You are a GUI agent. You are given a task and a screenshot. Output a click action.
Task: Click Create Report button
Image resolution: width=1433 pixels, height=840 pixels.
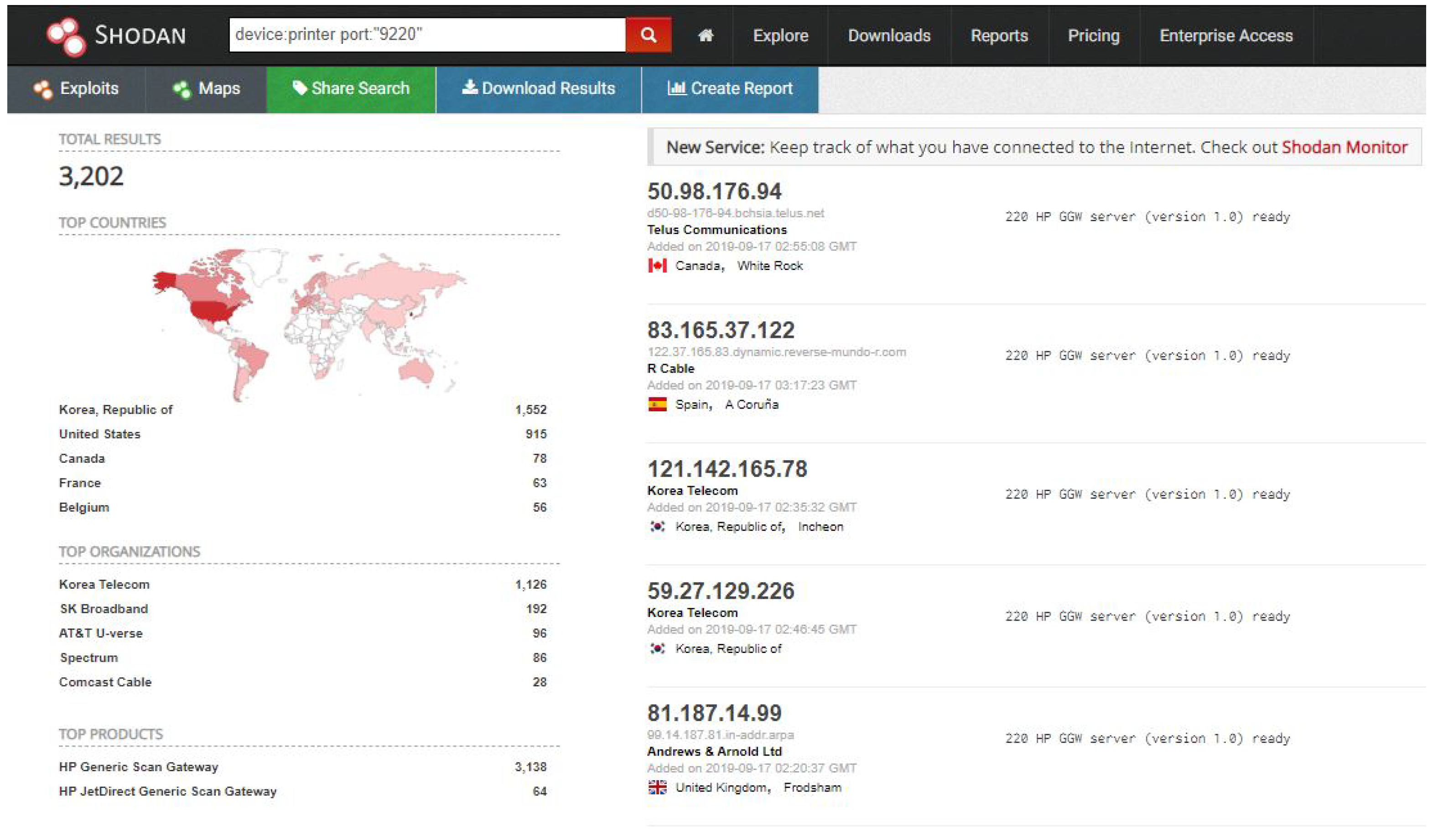tap(730, 89)
